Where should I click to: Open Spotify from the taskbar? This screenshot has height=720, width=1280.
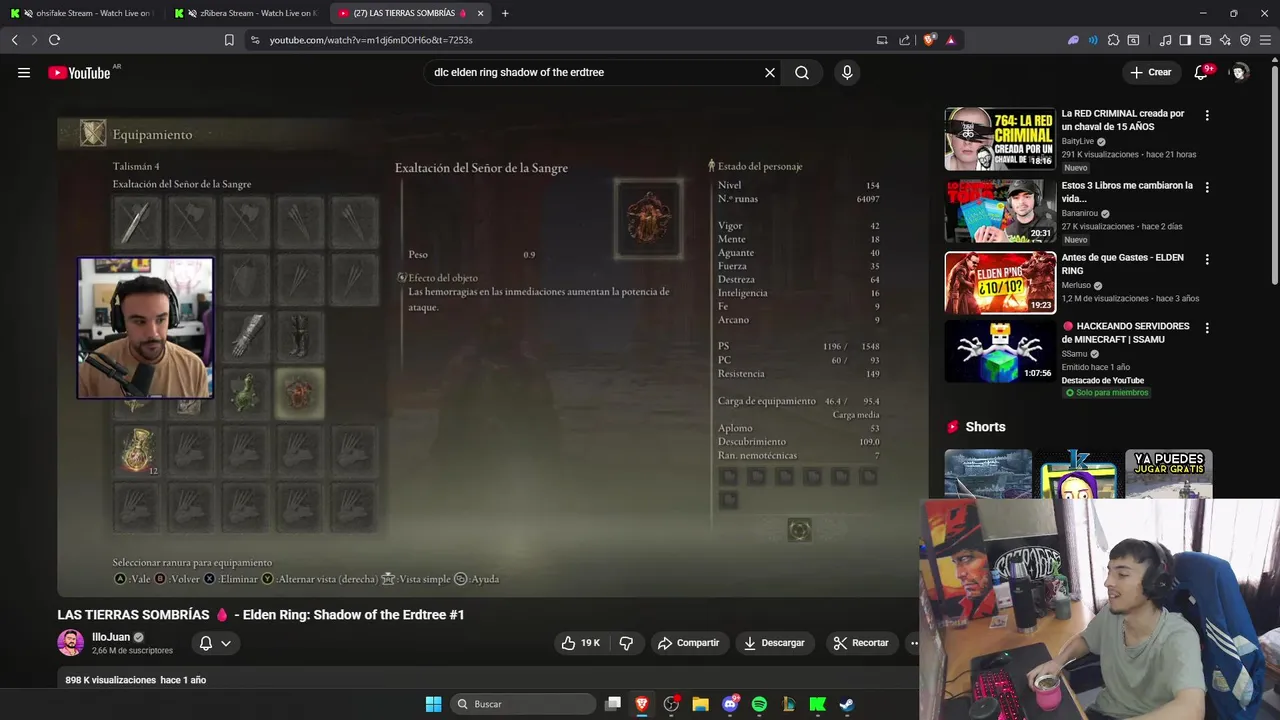point(759,704)
